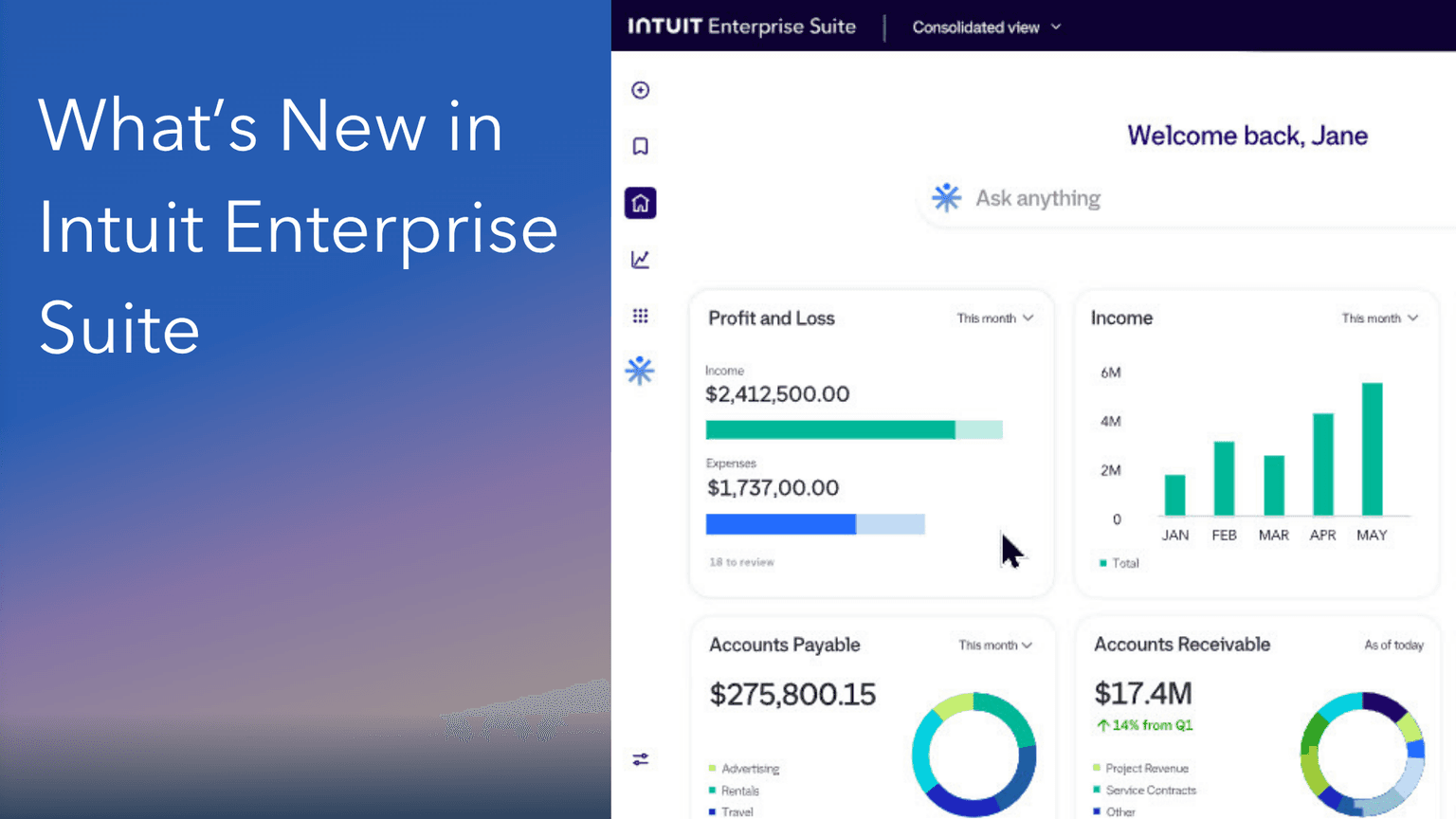The width and height of the screenshot is (1456, 819).
Task: Click the $275,800.15 payable amount
Action: pyautogui.click(x=792, y=695)
